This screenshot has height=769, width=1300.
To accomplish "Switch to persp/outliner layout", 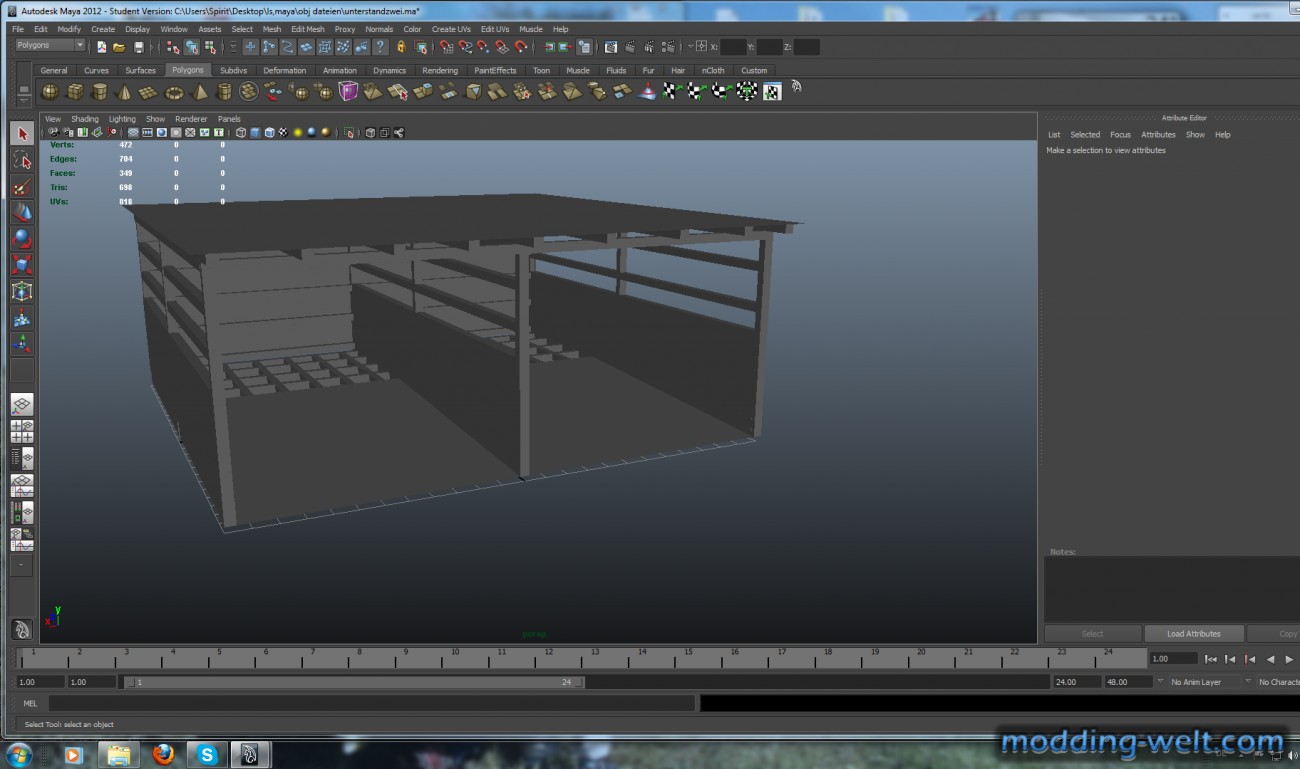I will click(22, 459).
